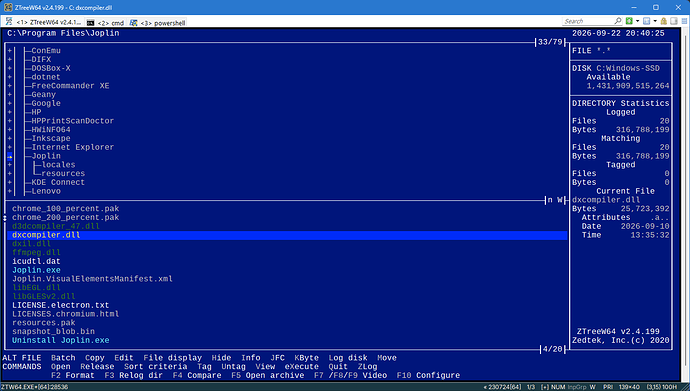Expand the plus beside KDE Connect

pyautogui.click(x=10, y=182)
